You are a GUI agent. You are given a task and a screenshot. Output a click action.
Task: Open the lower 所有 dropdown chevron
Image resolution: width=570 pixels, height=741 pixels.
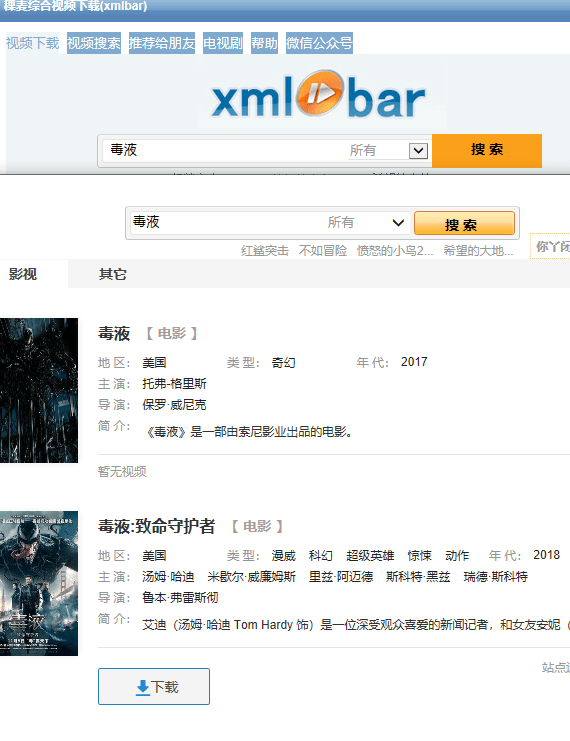coord(398,223)
